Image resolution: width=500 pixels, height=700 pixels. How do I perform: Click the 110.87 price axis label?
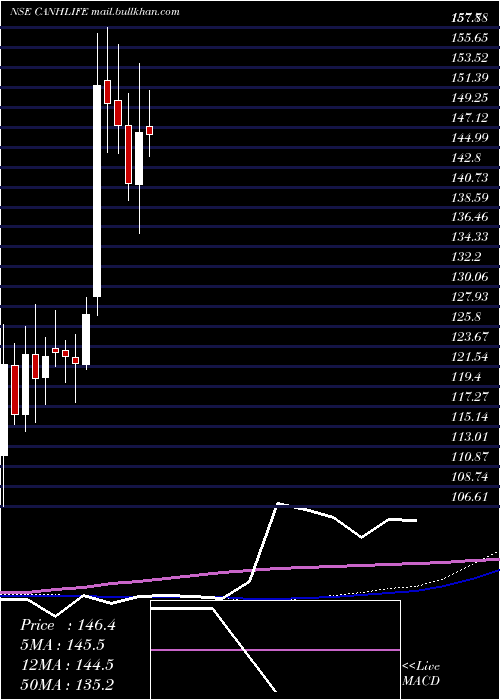click(x=469, y=456)
